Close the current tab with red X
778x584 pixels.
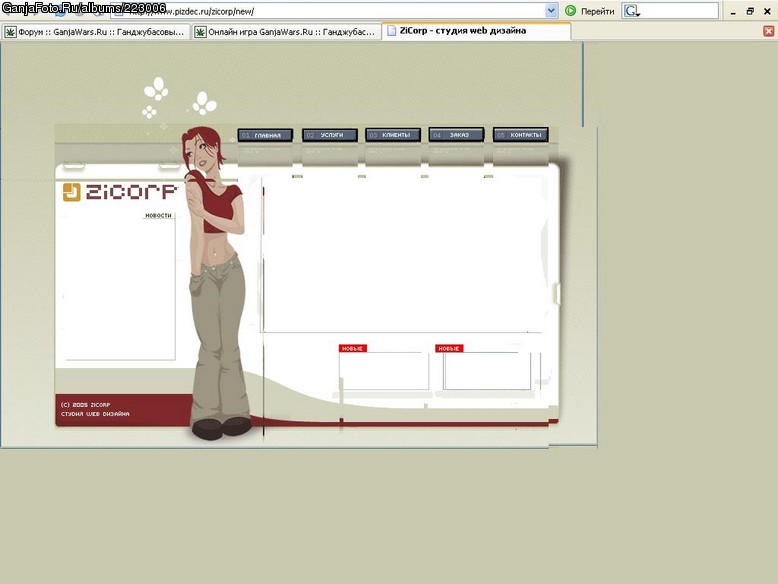coord(769,31)
